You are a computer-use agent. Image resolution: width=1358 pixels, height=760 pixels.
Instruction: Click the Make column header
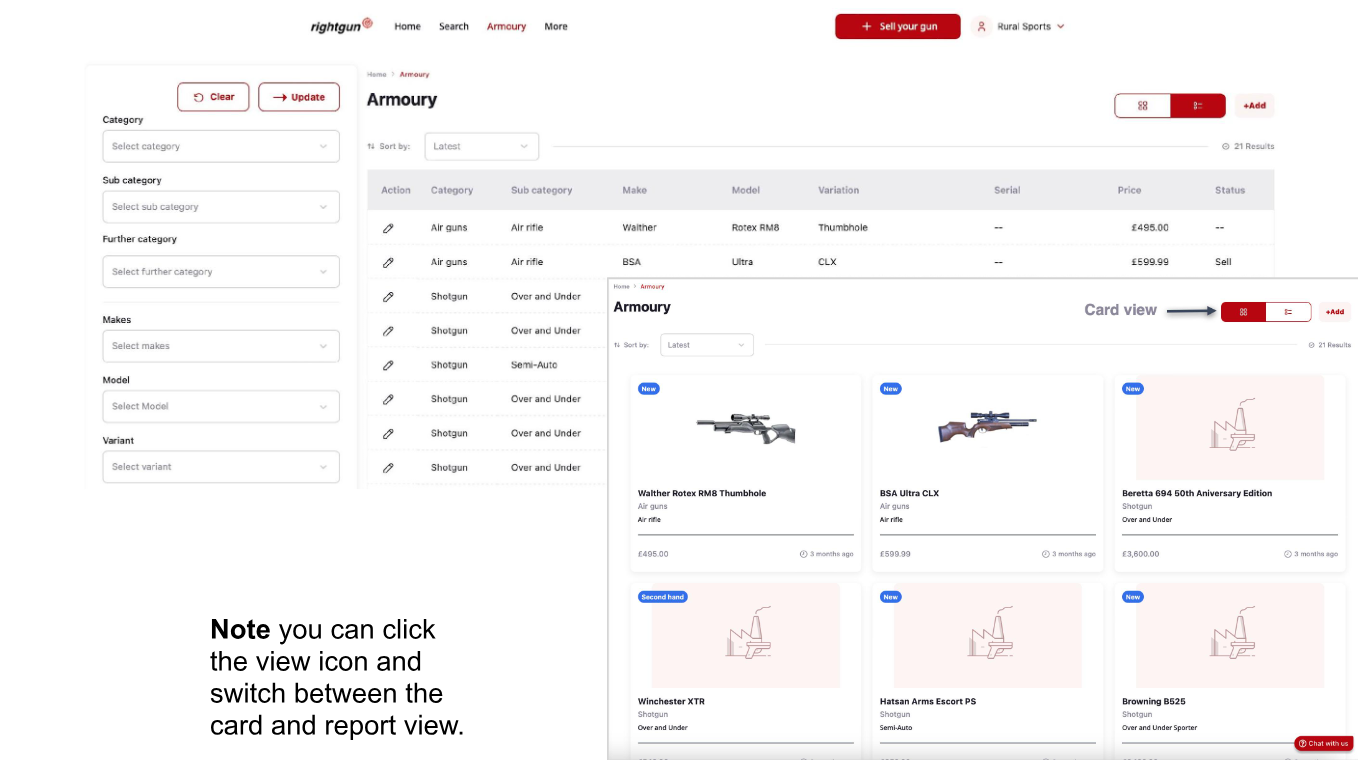click(634, 190)
